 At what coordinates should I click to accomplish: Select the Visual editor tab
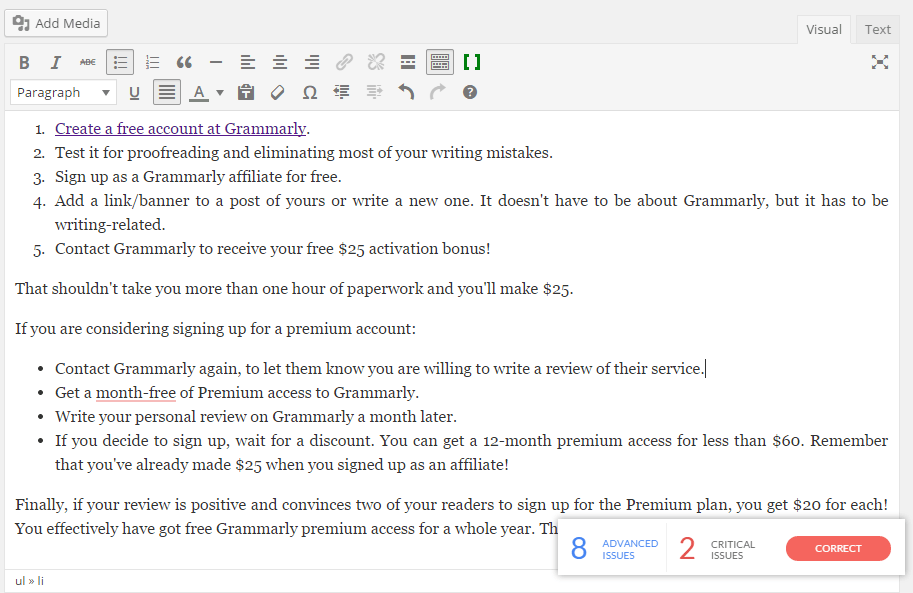pos(823,29)
